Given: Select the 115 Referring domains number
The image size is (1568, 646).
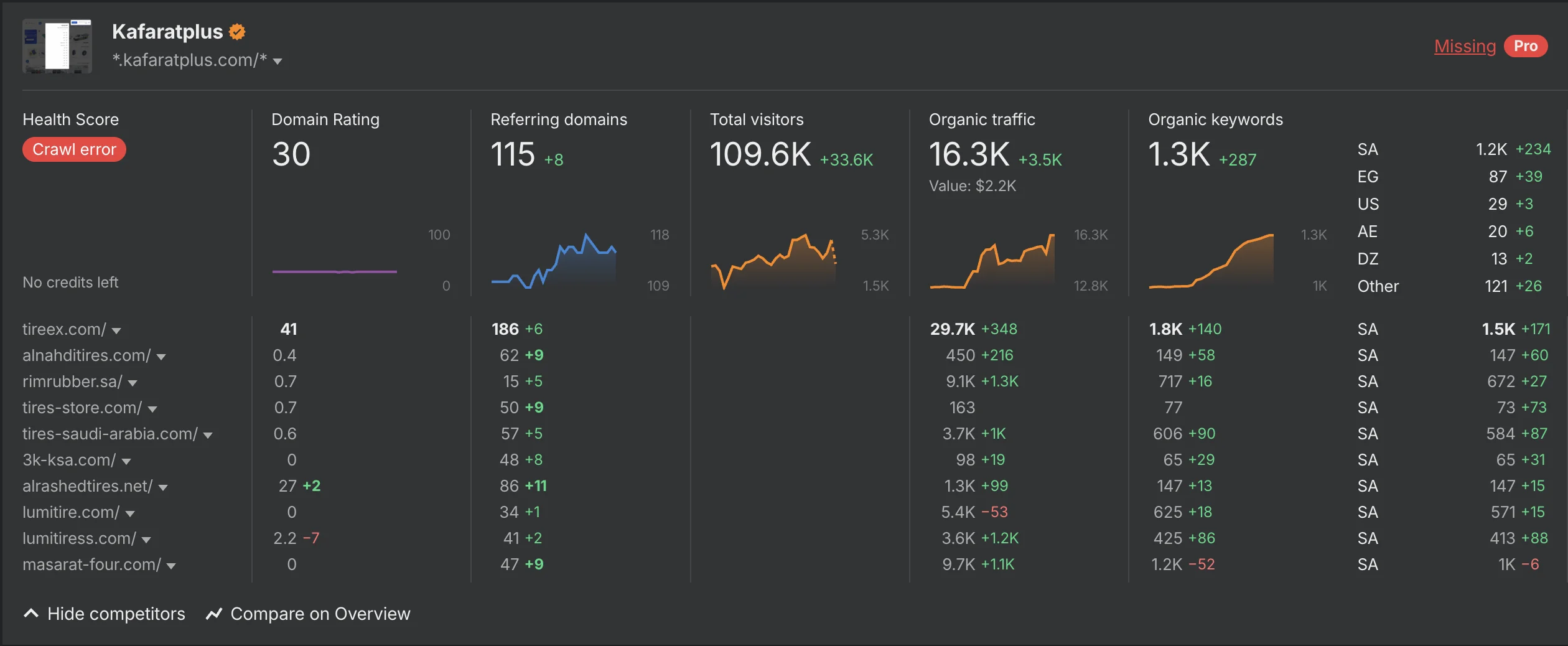Looking at the screenshot, I should pyautogui.click(x=512, y=154).
